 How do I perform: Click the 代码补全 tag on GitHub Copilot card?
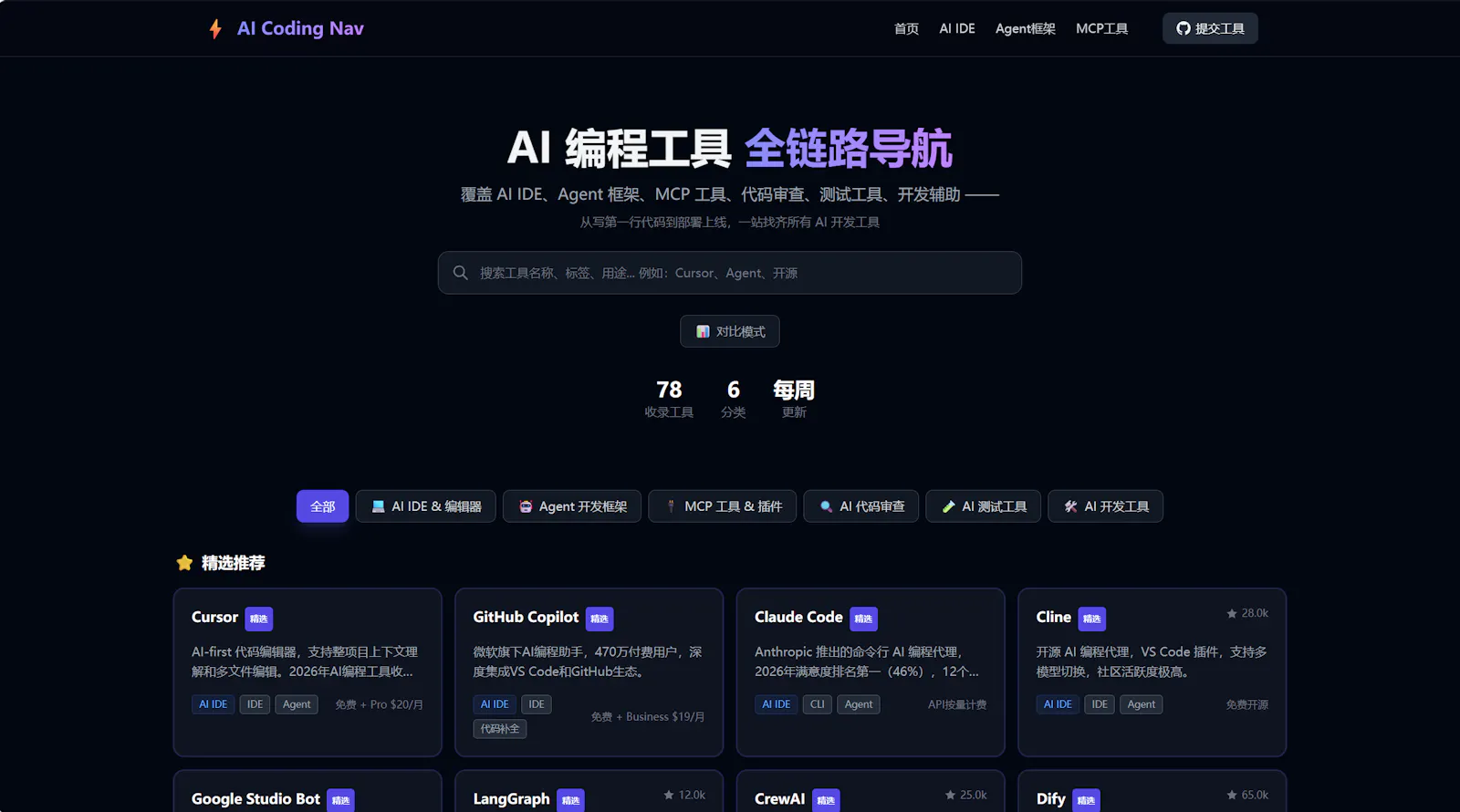(x=500, y=729)
